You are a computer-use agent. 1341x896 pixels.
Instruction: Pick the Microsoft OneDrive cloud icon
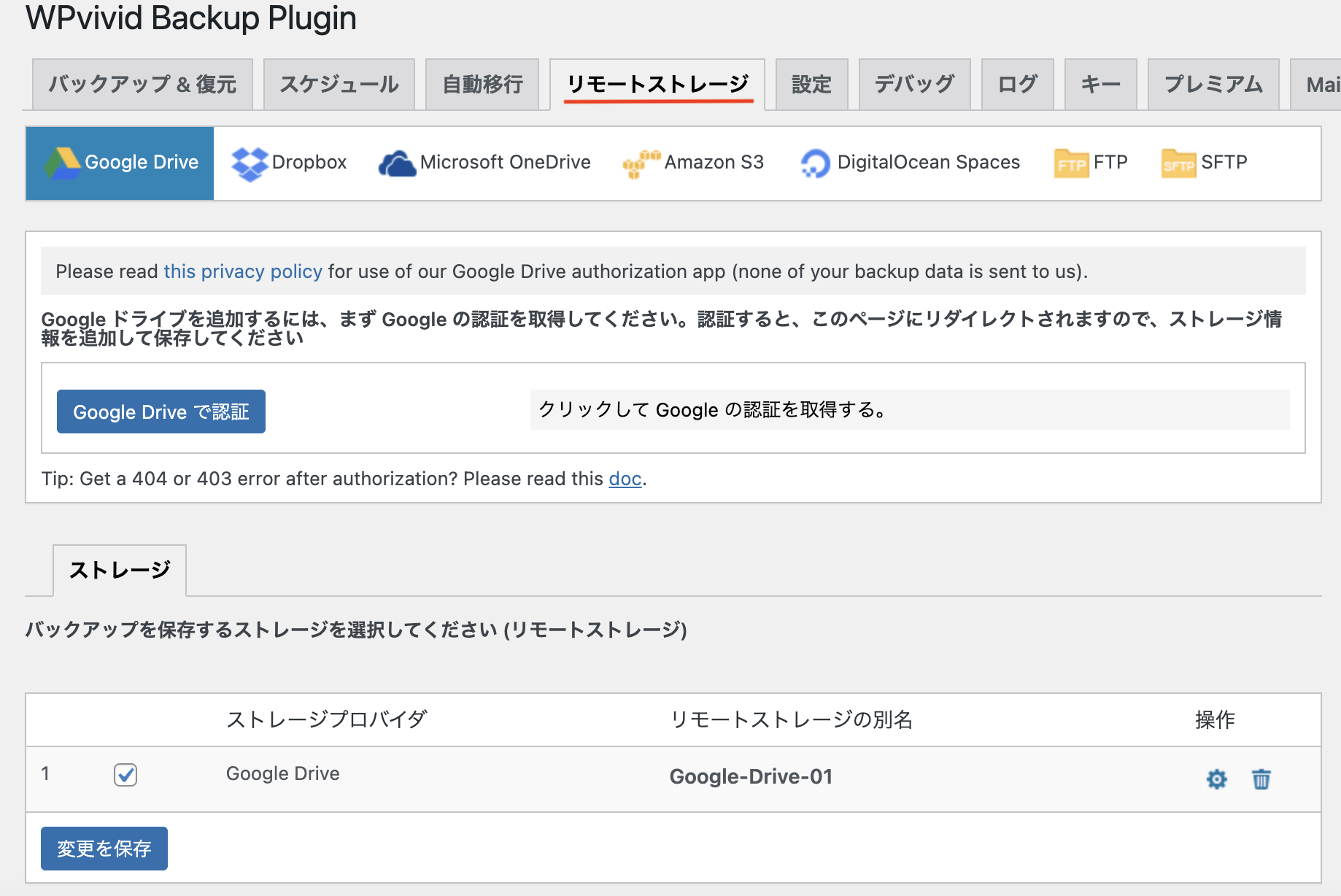point(397,163)
